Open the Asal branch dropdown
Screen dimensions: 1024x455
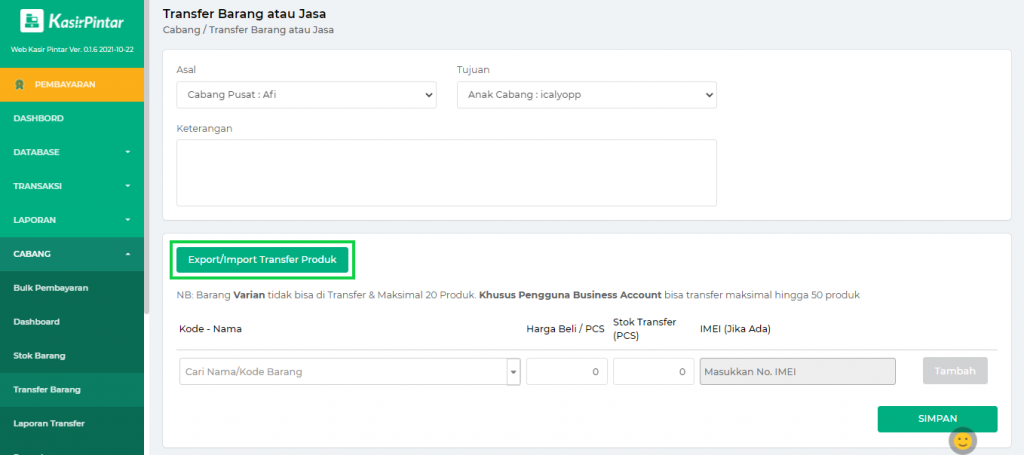[306, 94]
